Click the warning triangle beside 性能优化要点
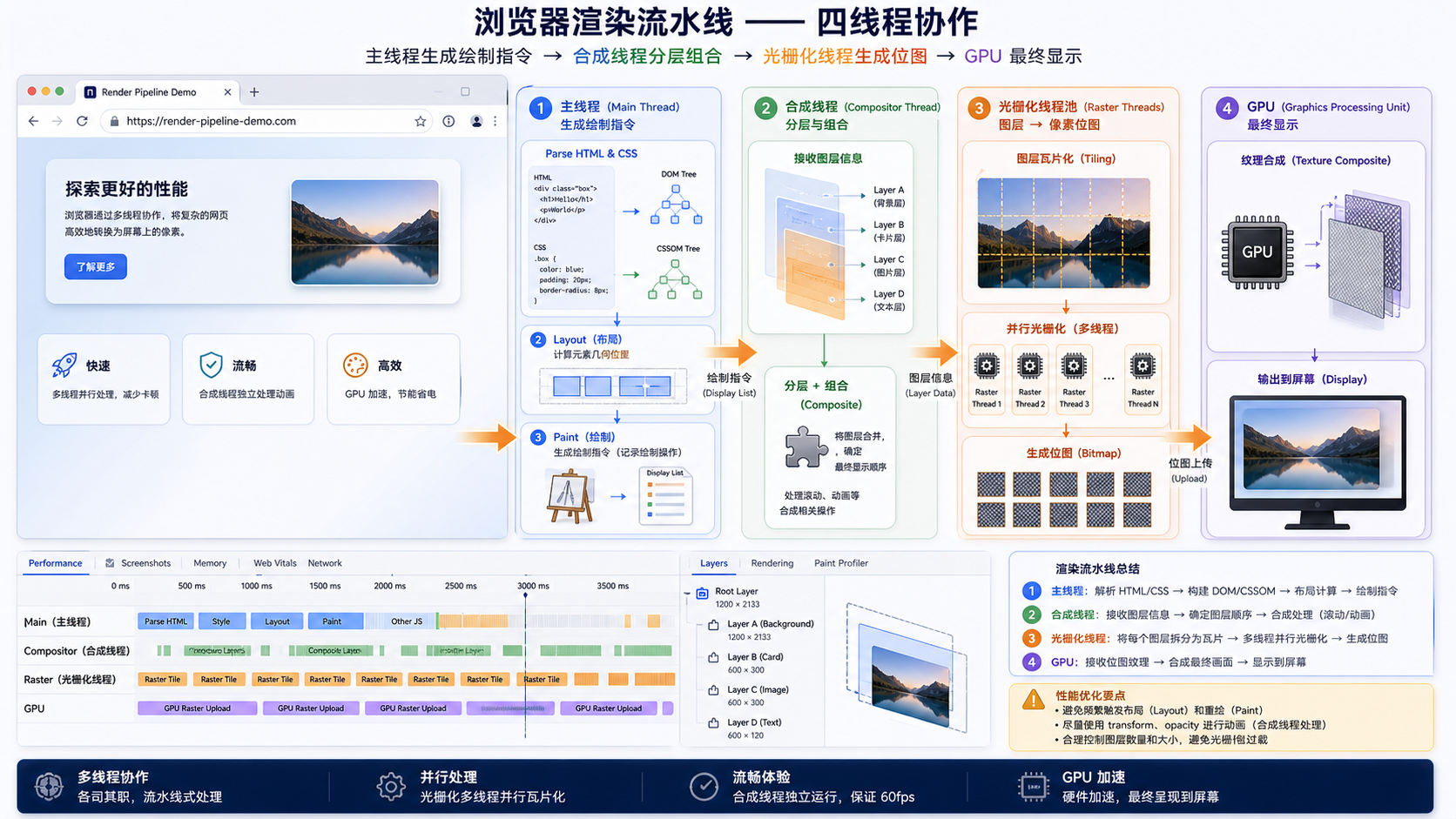 (1034, 699)
